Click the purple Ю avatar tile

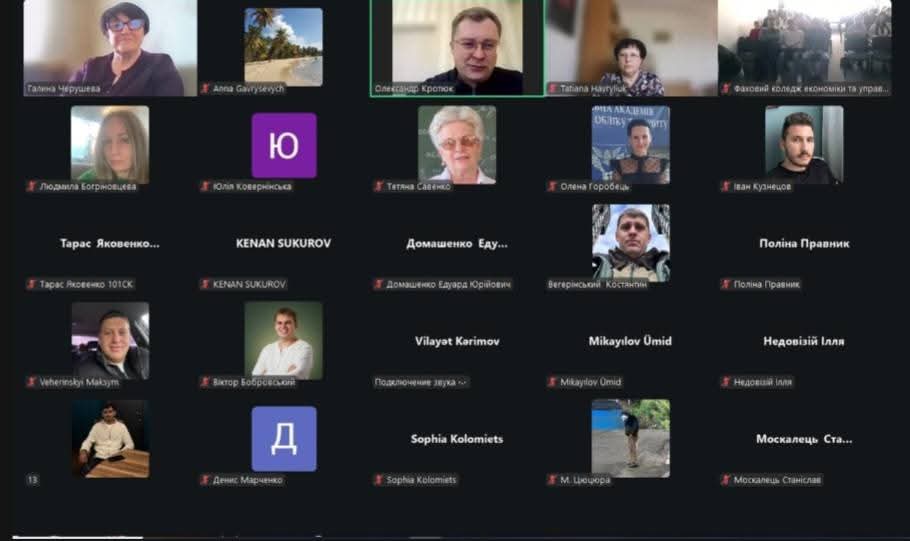[x=284, y=145]
